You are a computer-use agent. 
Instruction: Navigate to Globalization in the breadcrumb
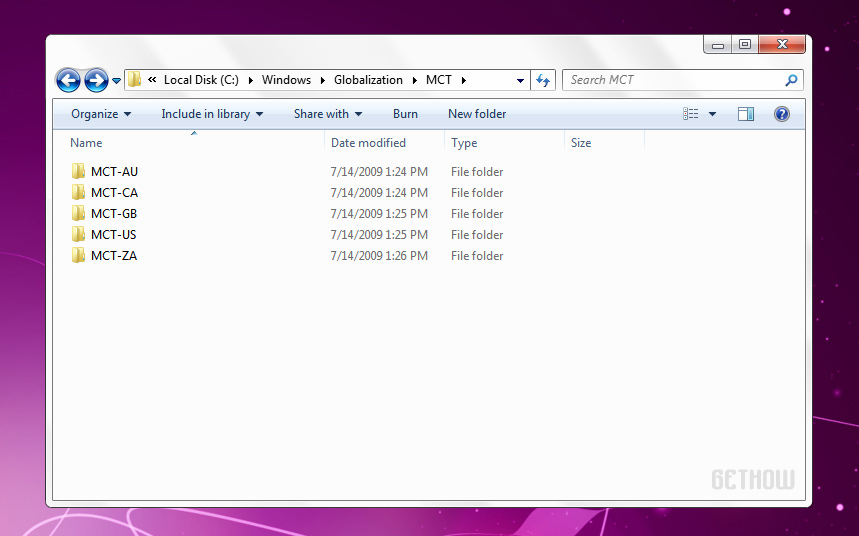coord(368,80)
